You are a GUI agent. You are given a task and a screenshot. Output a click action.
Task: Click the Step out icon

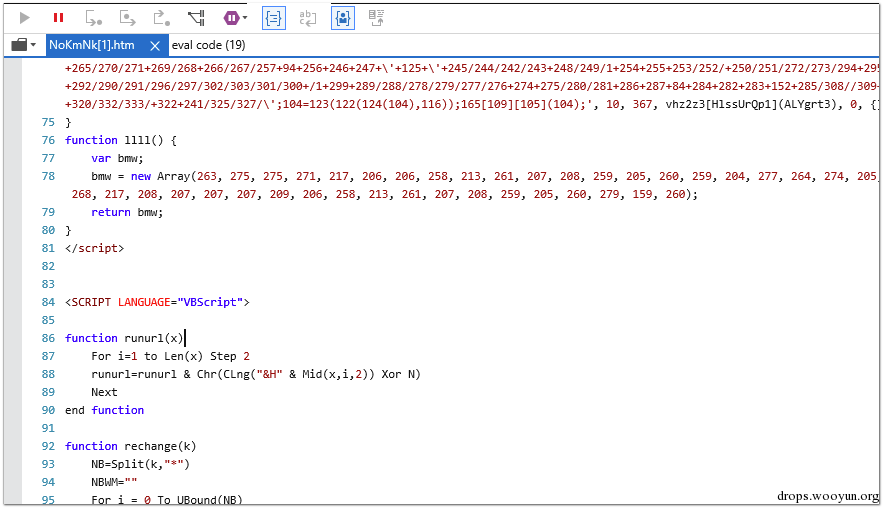pos(162,18)
